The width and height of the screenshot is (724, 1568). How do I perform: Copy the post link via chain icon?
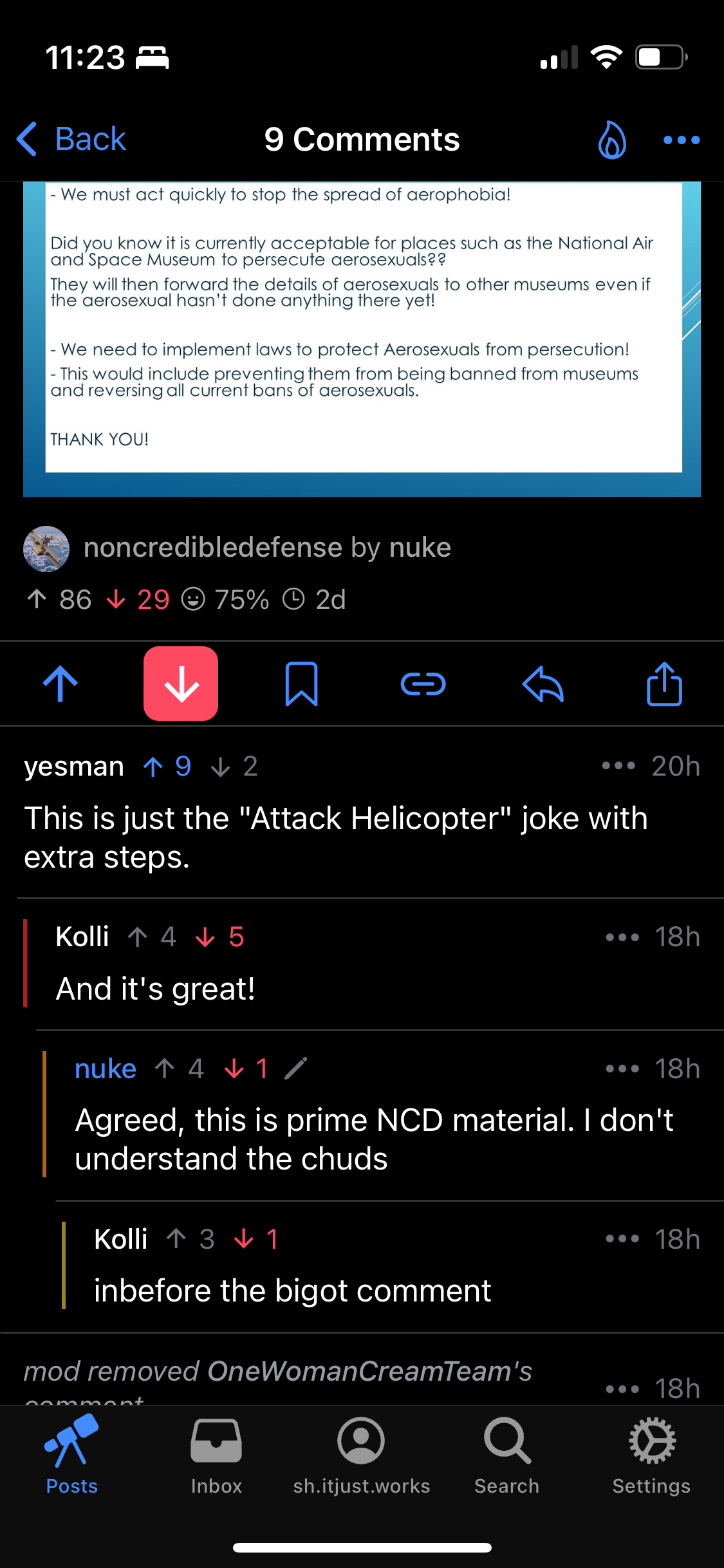click(423, 684)
